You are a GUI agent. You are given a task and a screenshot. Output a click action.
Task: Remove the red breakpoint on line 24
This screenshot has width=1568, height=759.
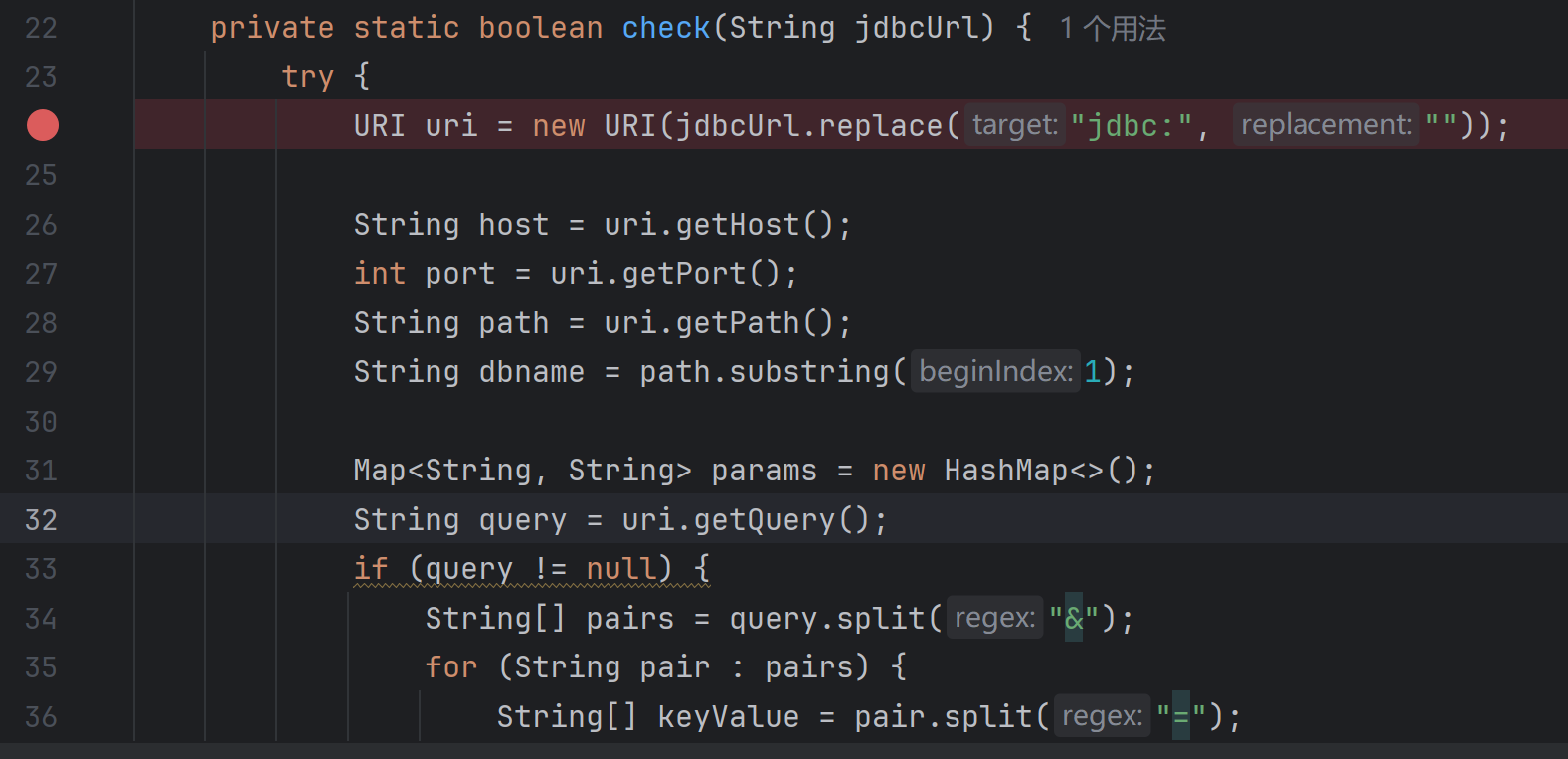point(42,125)
